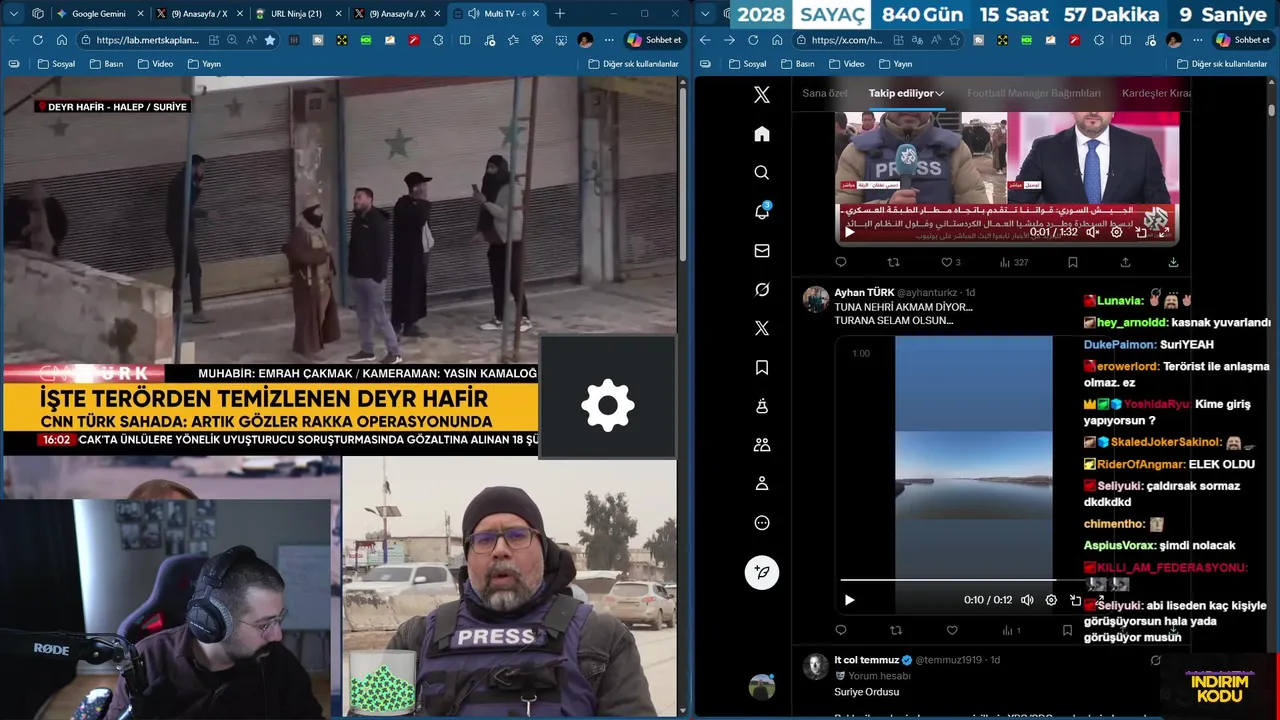1280x720 pixels.
Task: Open X Notifications bell icon
Action: click(x=762, y=211)
